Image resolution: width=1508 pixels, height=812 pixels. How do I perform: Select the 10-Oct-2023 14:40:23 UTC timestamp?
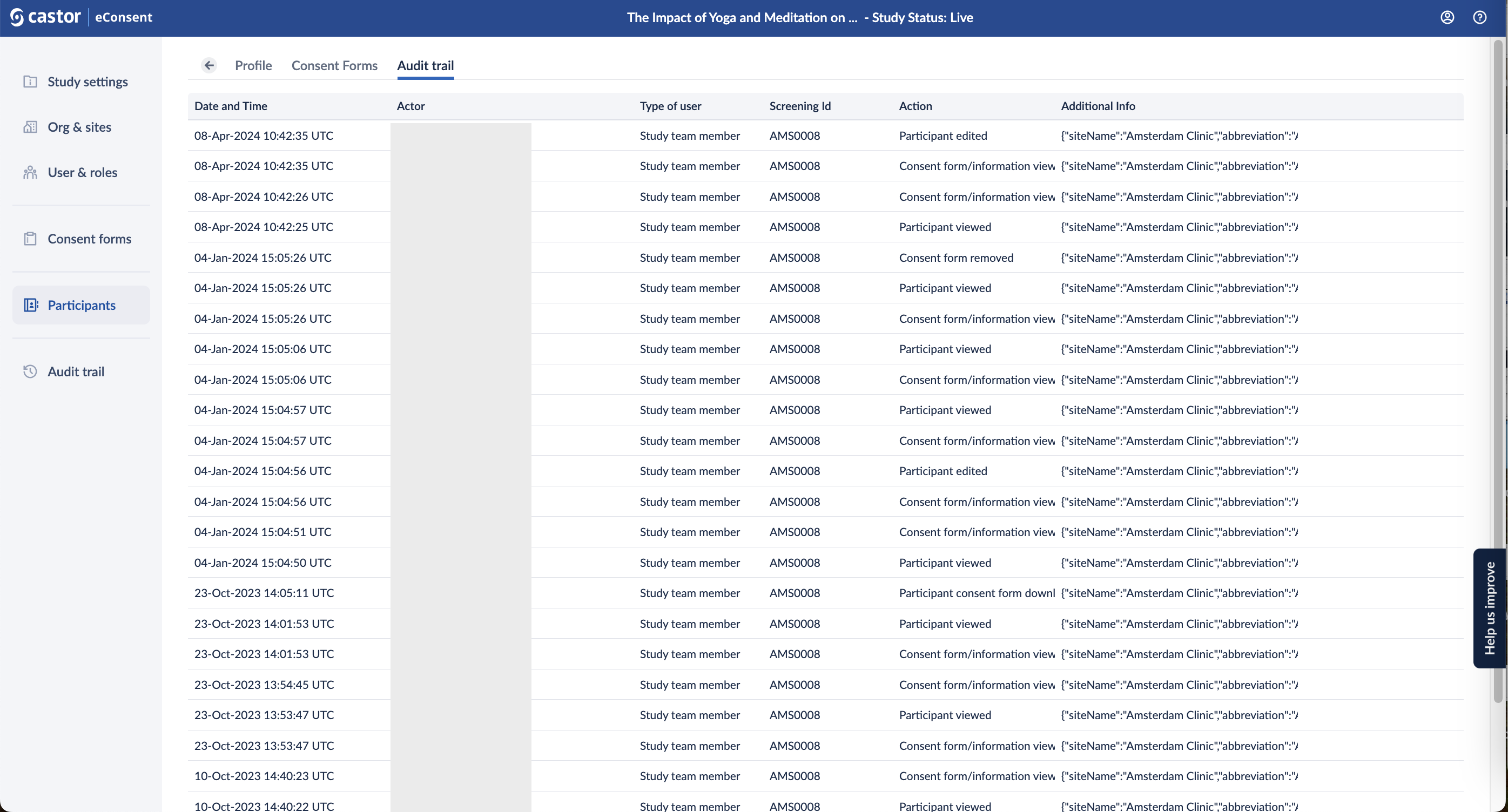click(264, 776)
